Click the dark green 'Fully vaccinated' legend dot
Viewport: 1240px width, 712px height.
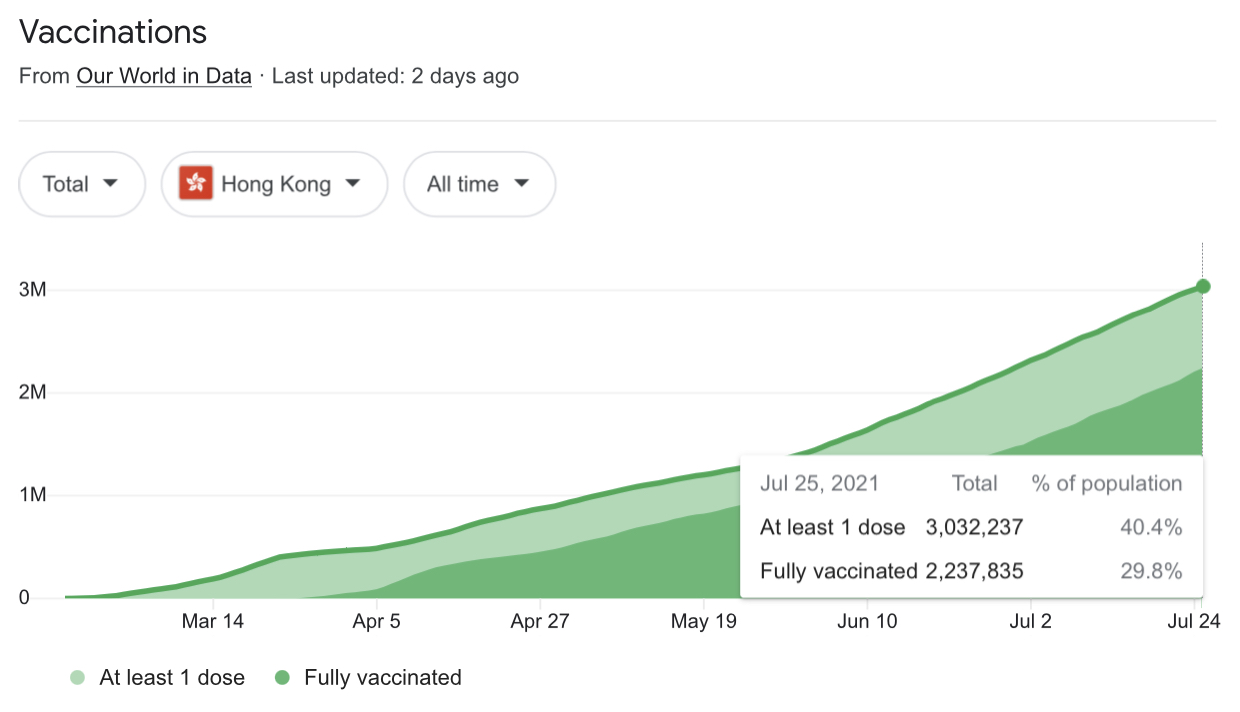click(282, 678)
